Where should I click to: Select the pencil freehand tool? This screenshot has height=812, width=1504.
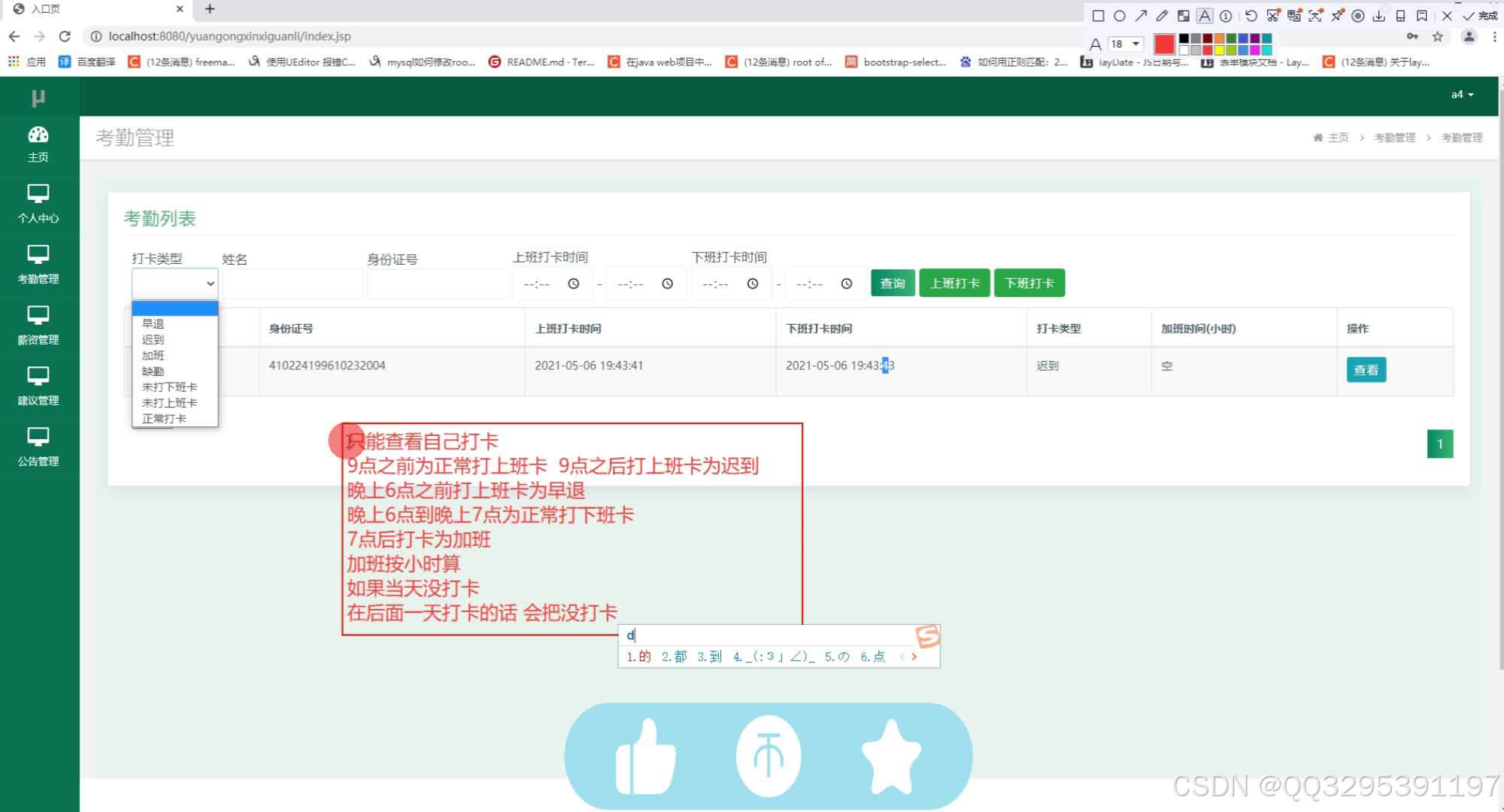[x=1162, y=16]
